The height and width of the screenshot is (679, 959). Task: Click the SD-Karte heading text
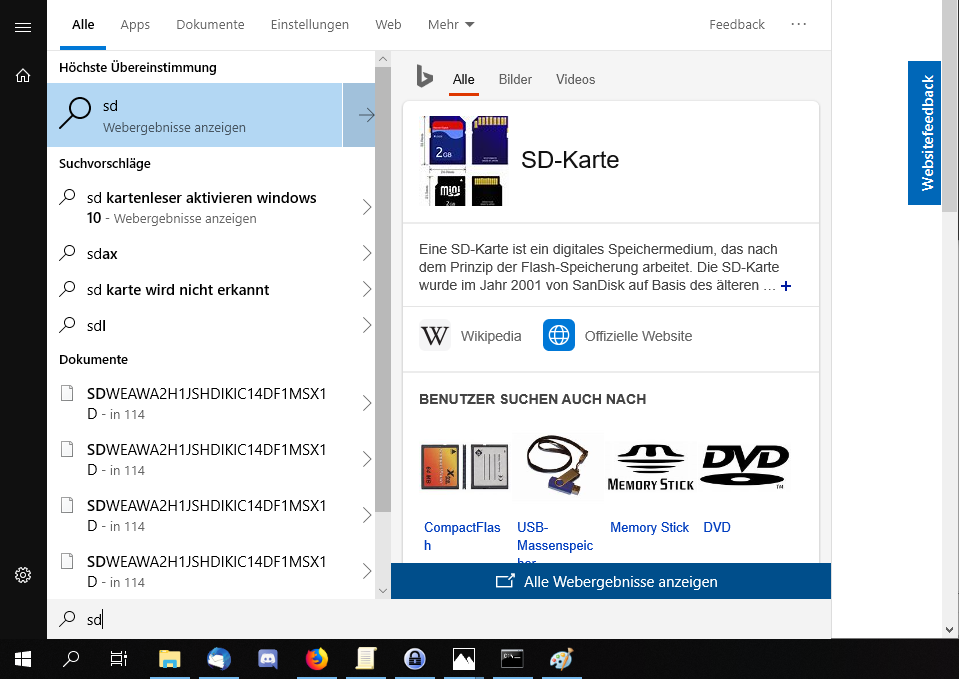click(x=570, y=160)
